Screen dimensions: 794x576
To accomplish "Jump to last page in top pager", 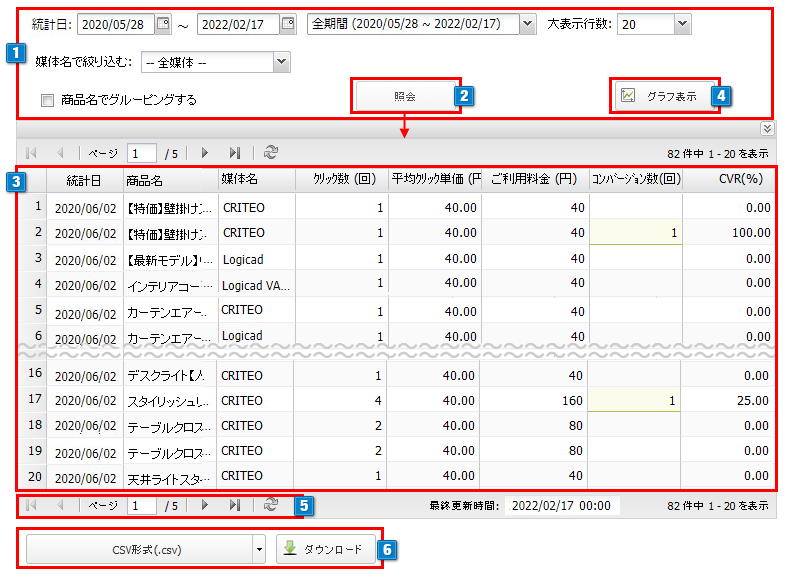I will click(235, 153).
